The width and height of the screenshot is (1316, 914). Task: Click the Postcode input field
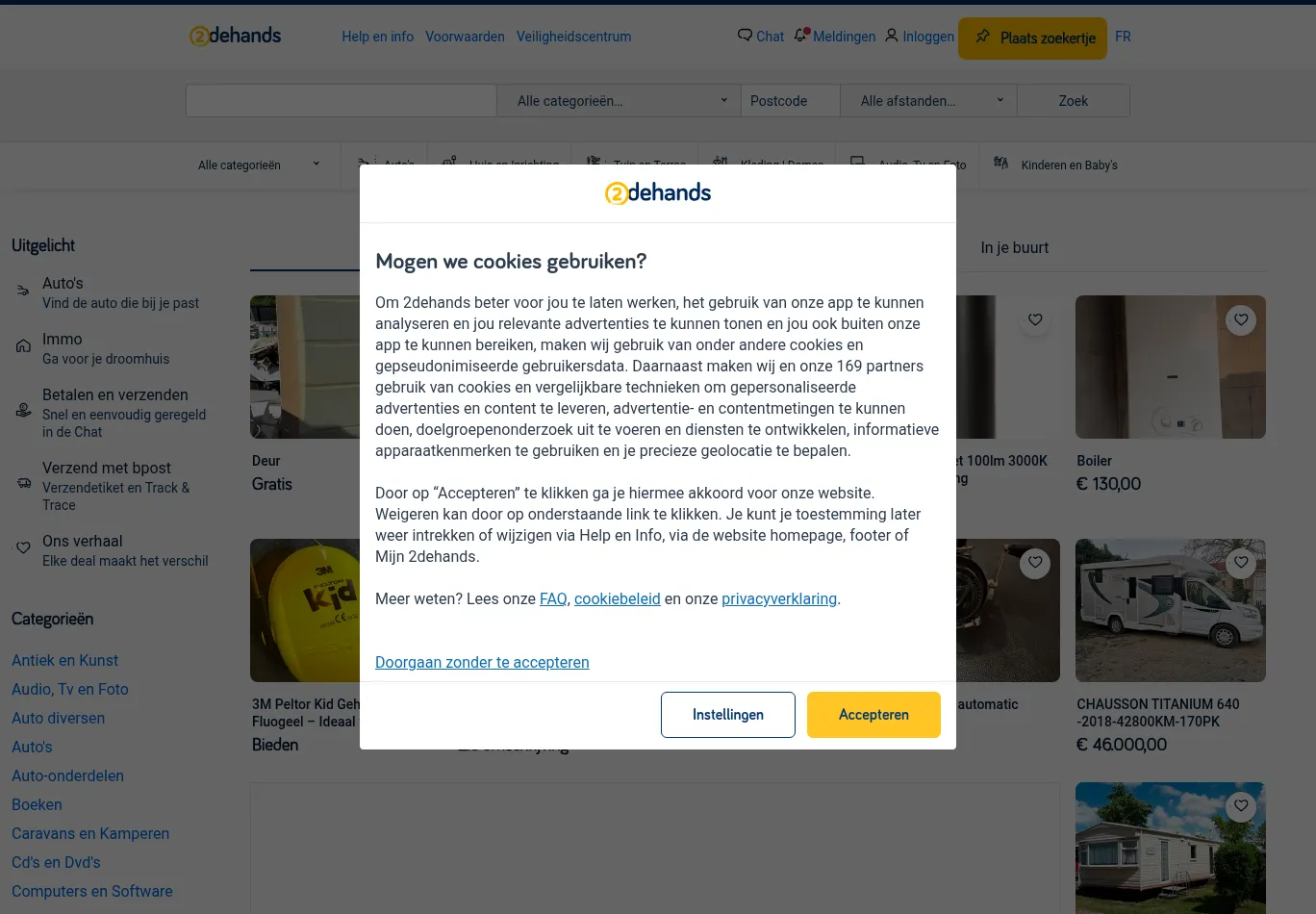coord(790,101)
